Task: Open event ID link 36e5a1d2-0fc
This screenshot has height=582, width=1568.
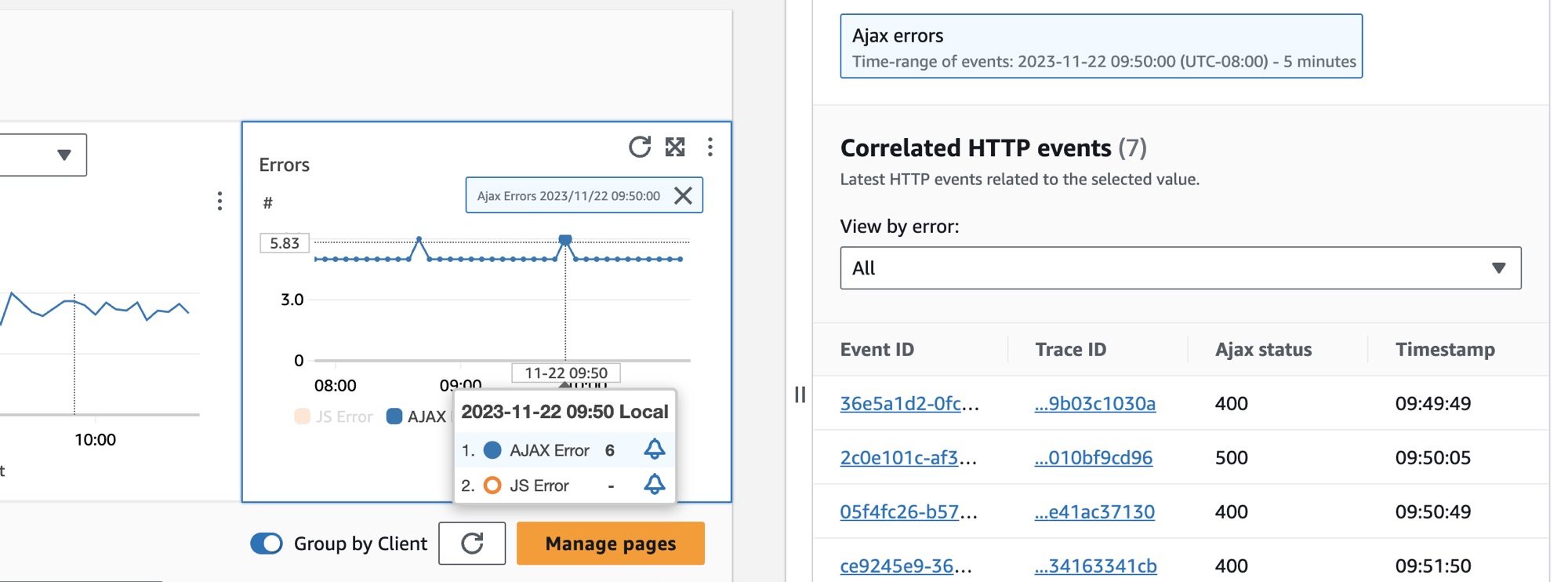Action: coord(901,404)
